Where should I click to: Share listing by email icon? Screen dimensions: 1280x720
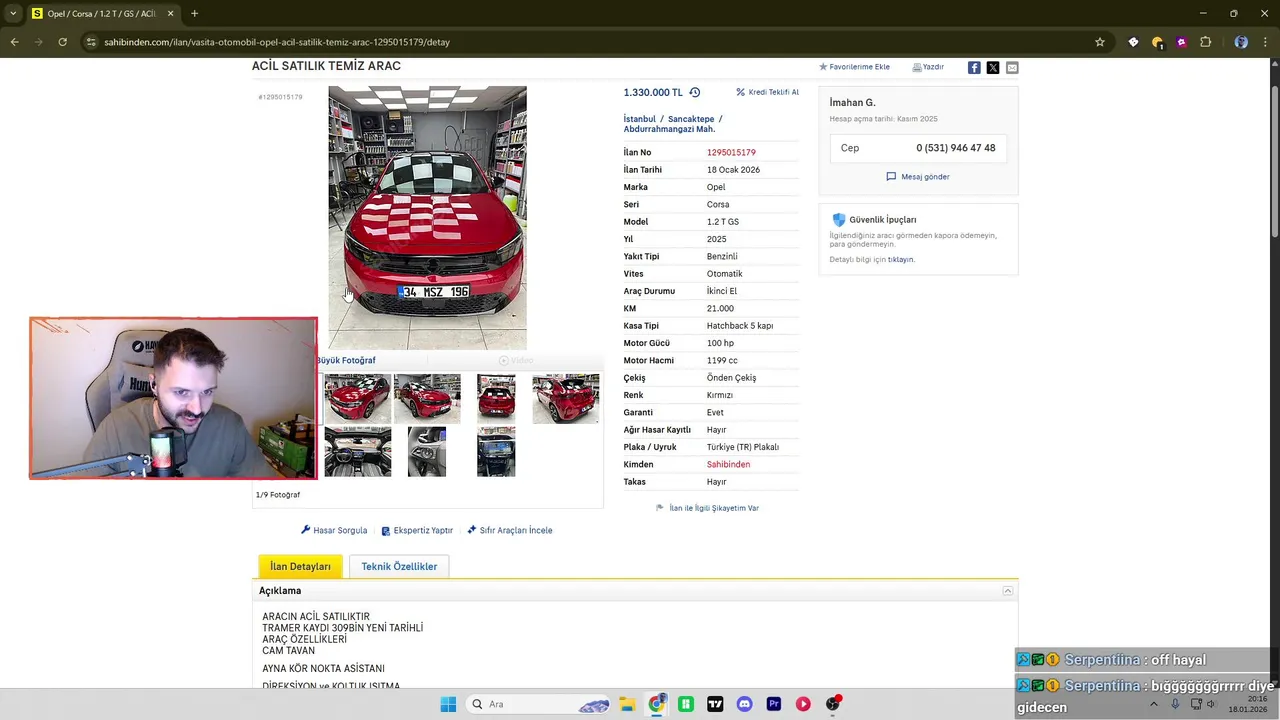point(1012,67)
